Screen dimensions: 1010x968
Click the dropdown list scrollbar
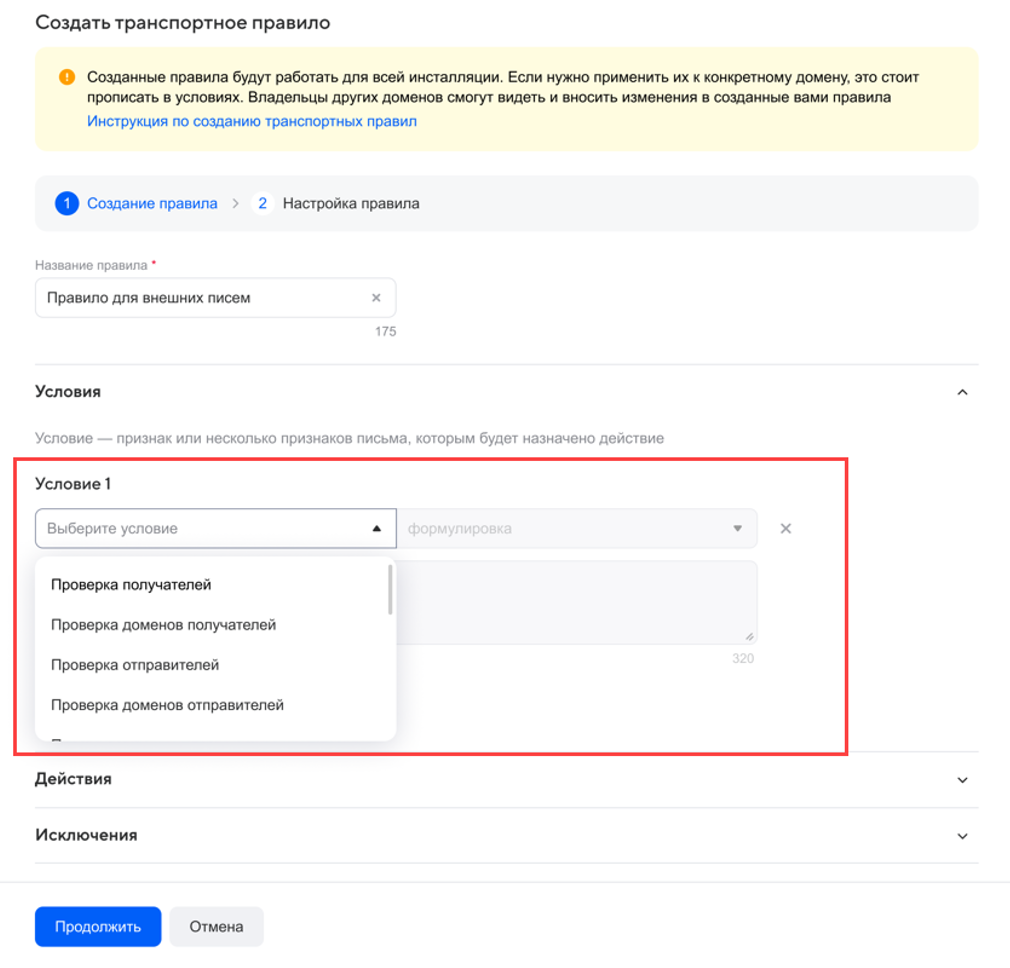pos(389,591)
